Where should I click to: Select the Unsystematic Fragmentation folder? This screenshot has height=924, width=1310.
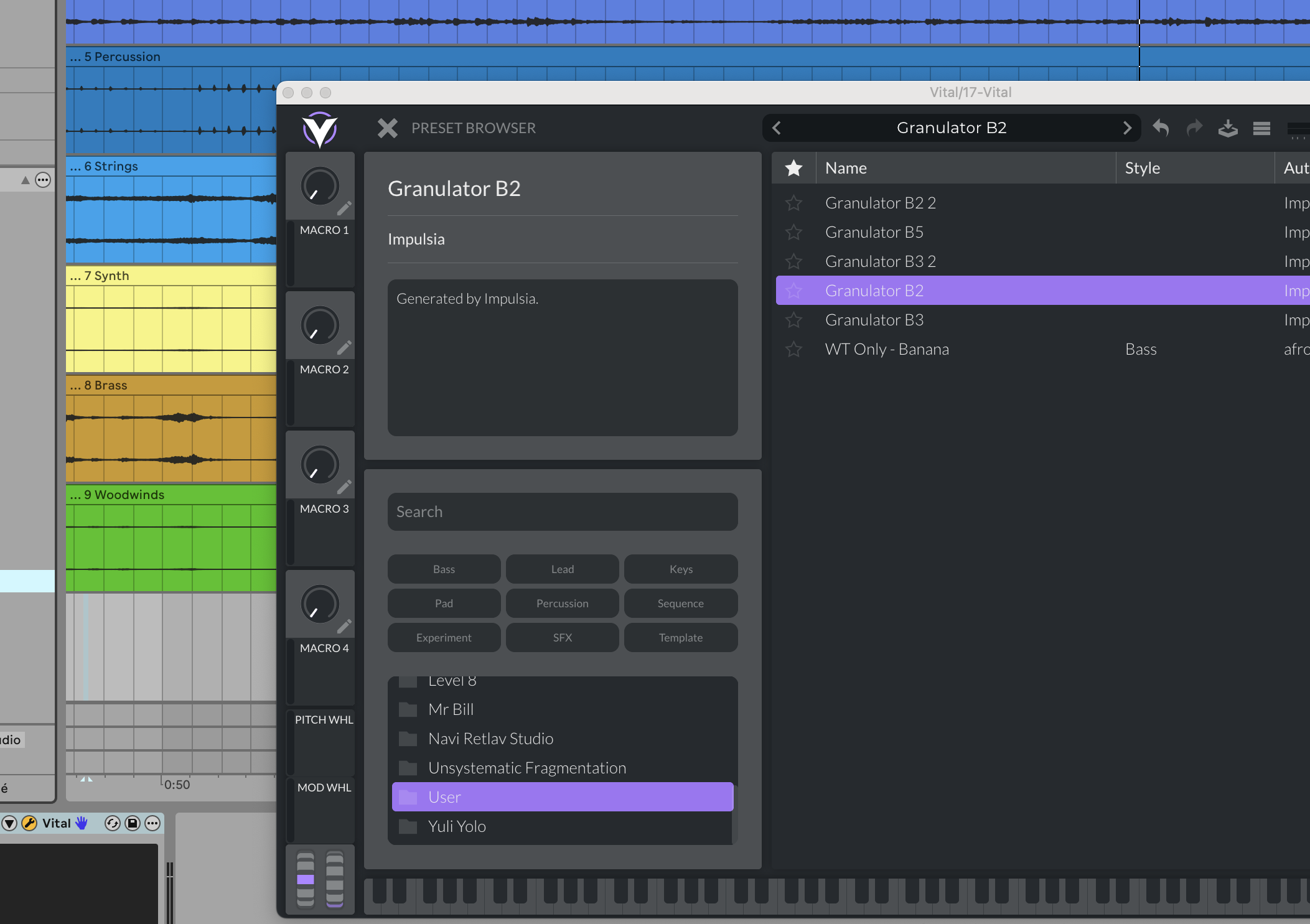pos(562,768)
